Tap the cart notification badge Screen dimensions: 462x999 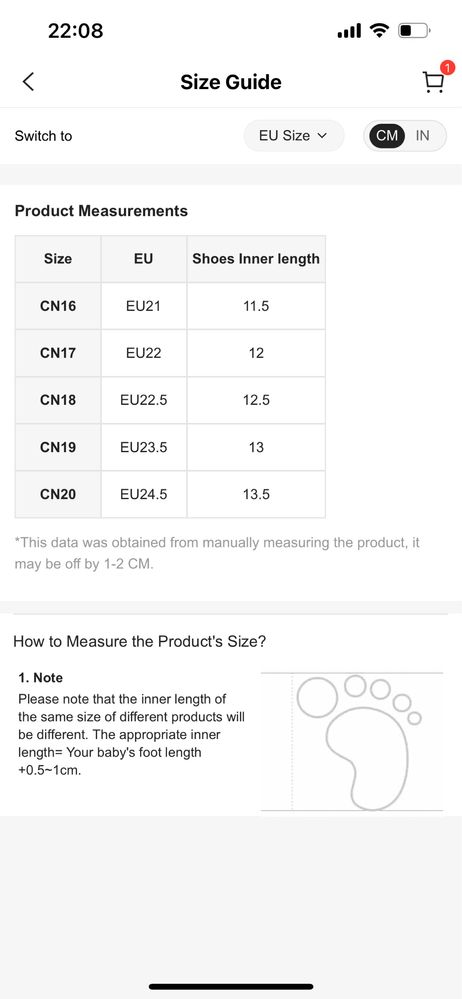447,68
